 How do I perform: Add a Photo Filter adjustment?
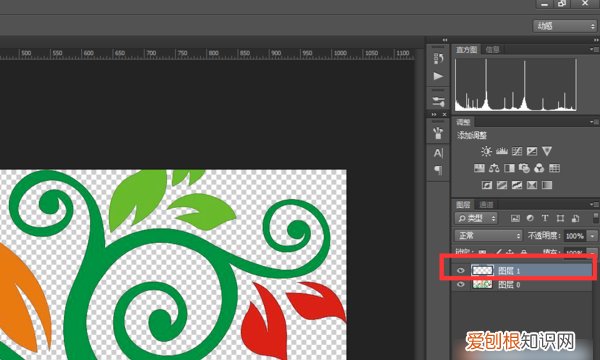tap(524, 168)
